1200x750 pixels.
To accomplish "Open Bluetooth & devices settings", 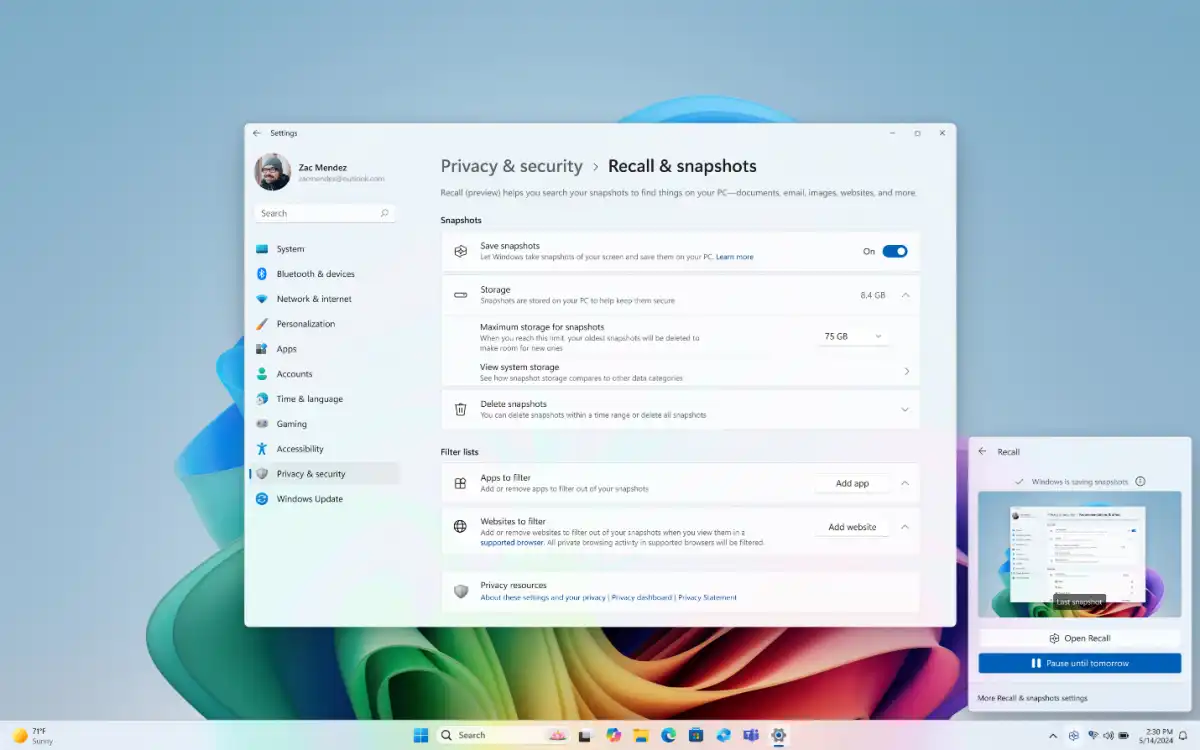I will [324, 274].
